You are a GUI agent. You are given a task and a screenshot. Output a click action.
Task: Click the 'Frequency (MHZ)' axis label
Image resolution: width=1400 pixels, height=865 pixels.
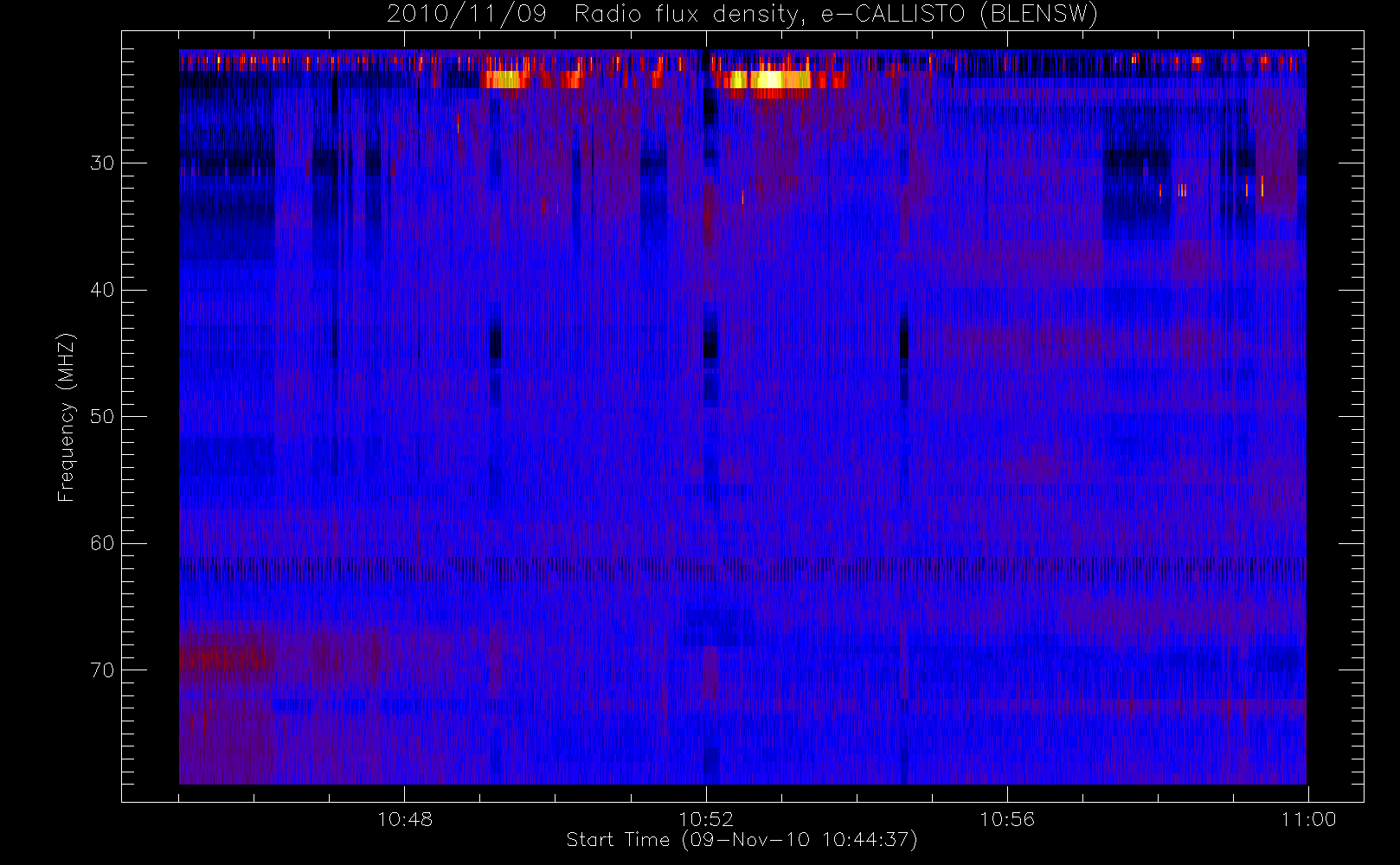click(67, 417)
